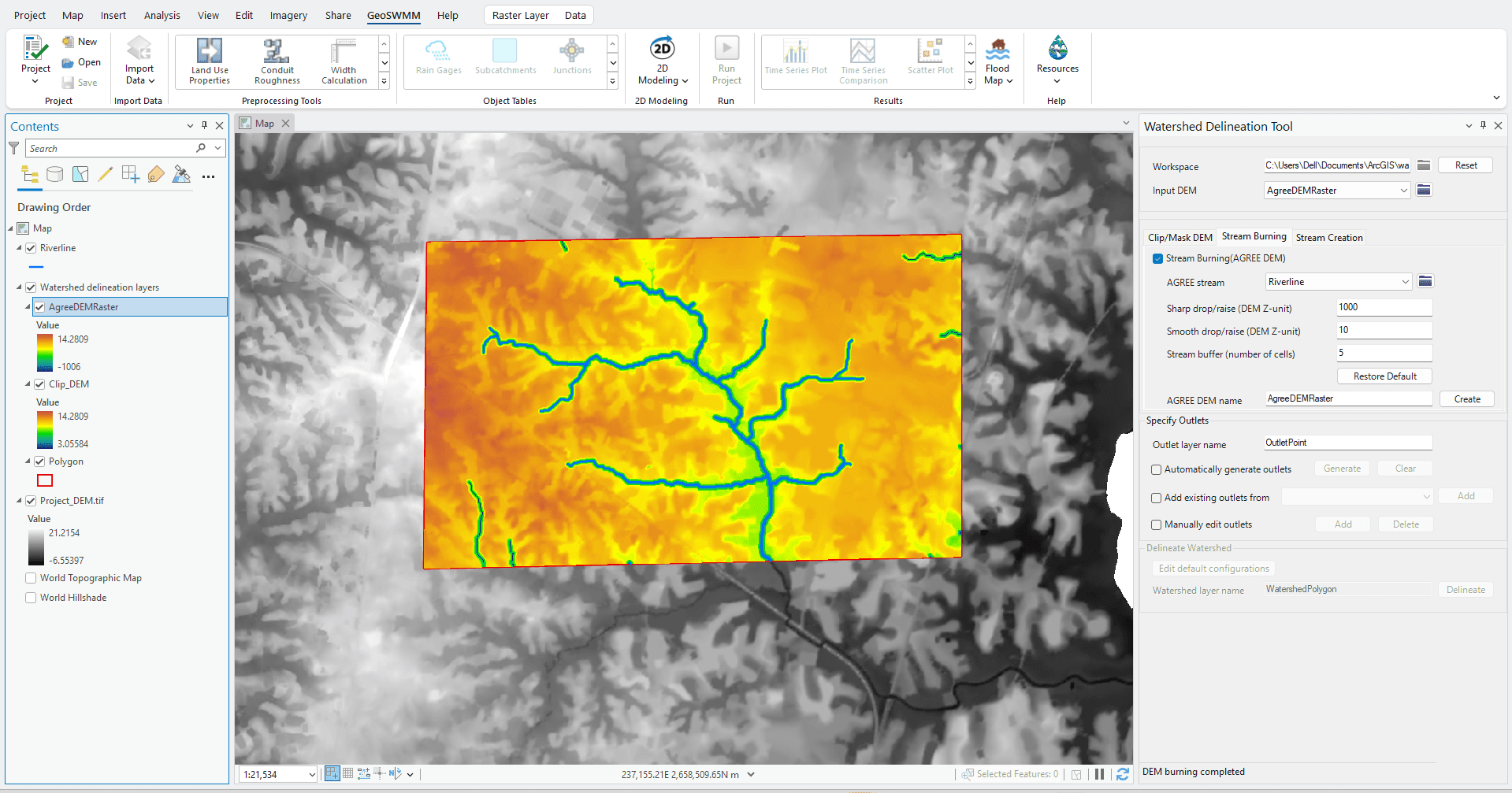This screenshot has height=793, width=1512.
Task: Click the 2D Modeling icon
Action: [662, 49]
